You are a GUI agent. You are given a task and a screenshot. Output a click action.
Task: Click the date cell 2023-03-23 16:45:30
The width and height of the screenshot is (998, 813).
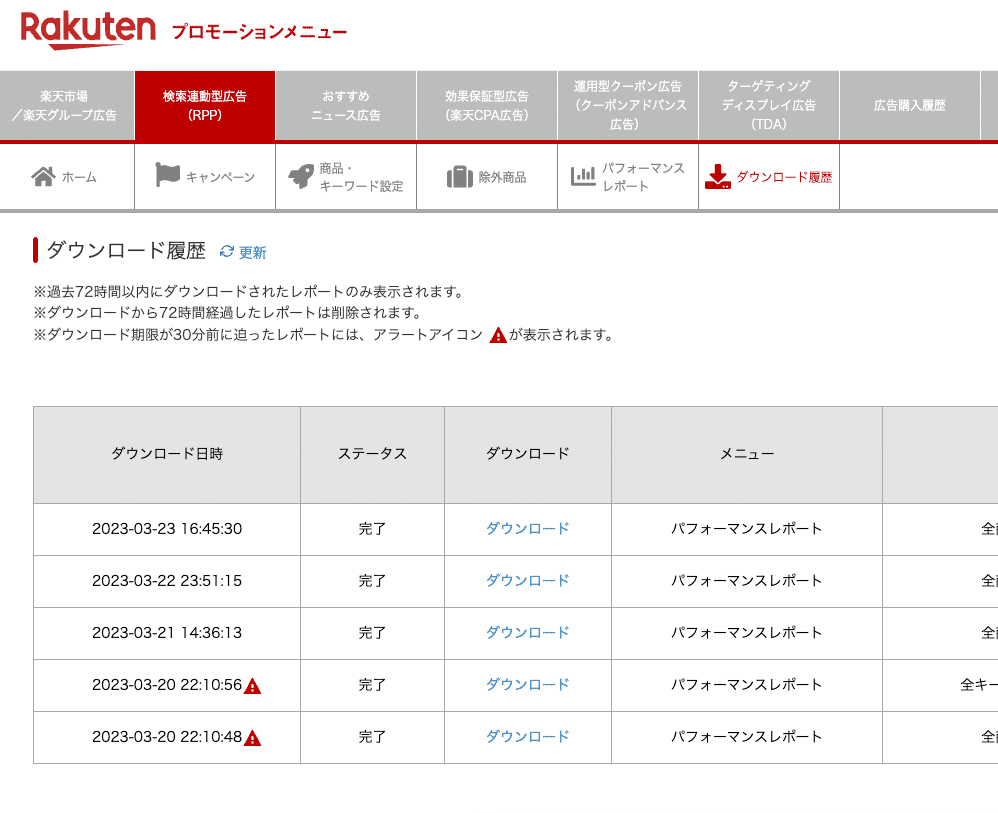point(167,528)
